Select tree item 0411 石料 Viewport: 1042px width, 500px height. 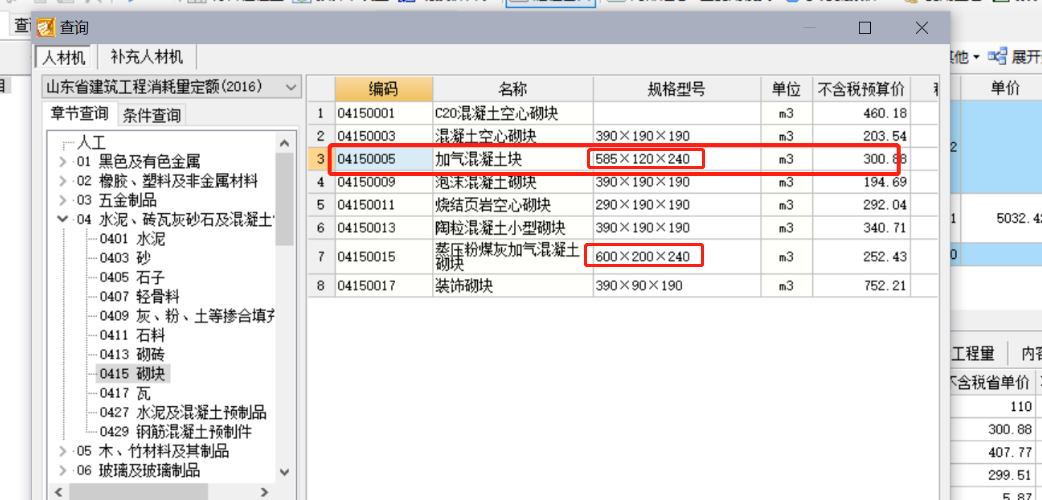(x=132, y=335)
